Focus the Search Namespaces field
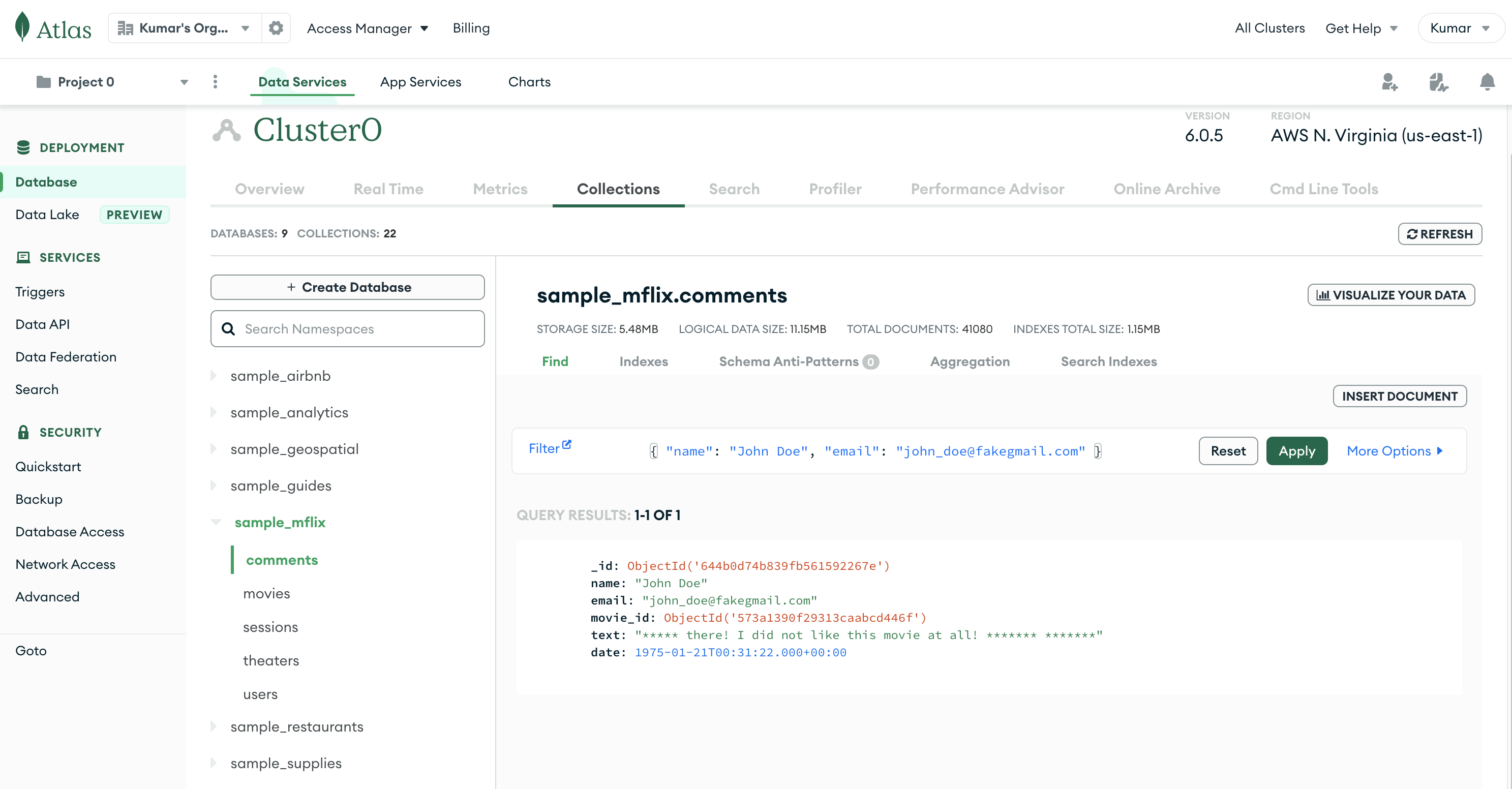Screen dimensions: 1512x789 347,329
